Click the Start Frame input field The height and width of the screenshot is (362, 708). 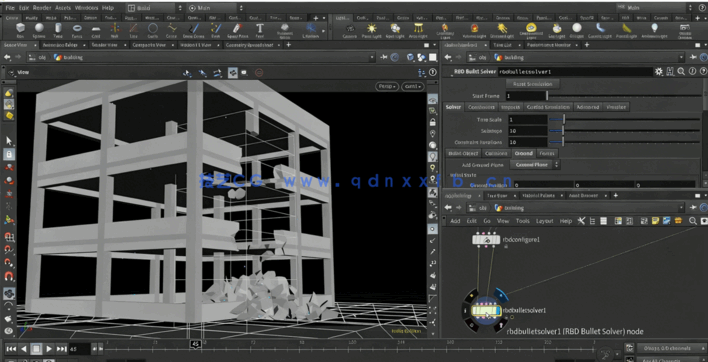pyautogui.click(x=526, y=96)
